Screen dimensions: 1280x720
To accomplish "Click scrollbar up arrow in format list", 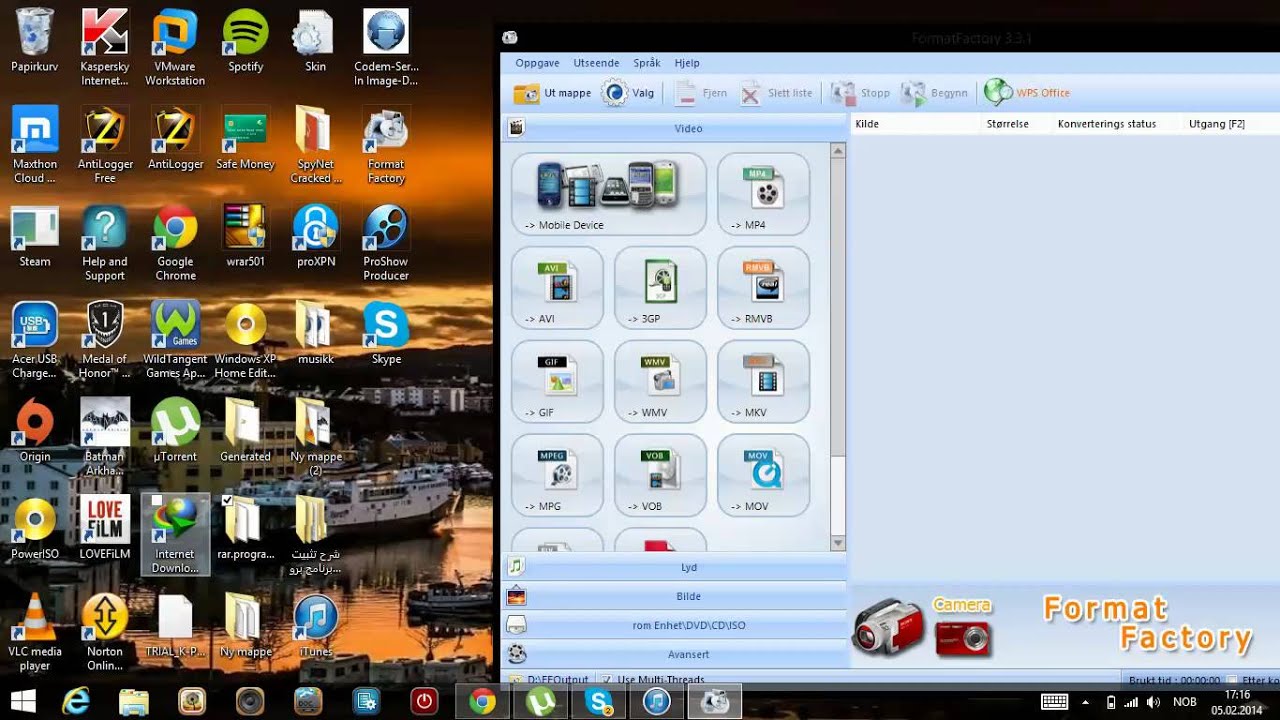I will [838, 151].
